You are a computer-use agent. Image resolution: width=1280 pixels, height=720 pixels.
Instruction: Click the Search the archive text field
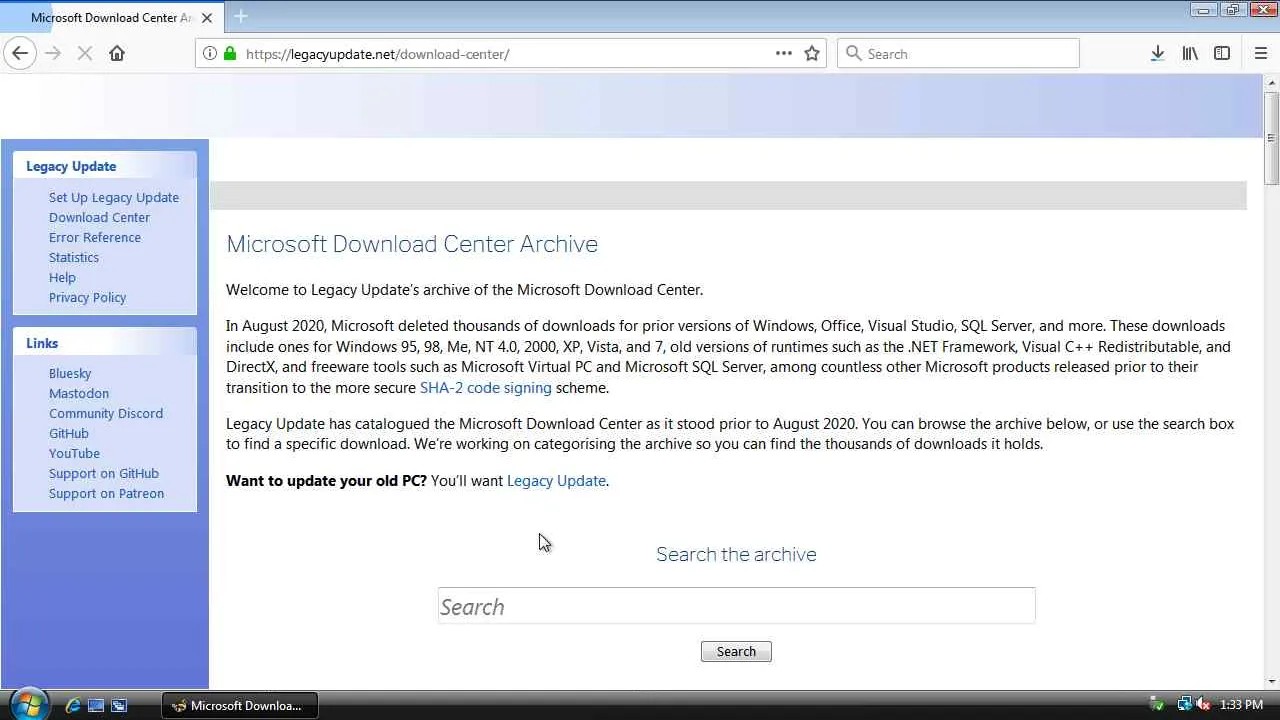(x=736, y=606)
